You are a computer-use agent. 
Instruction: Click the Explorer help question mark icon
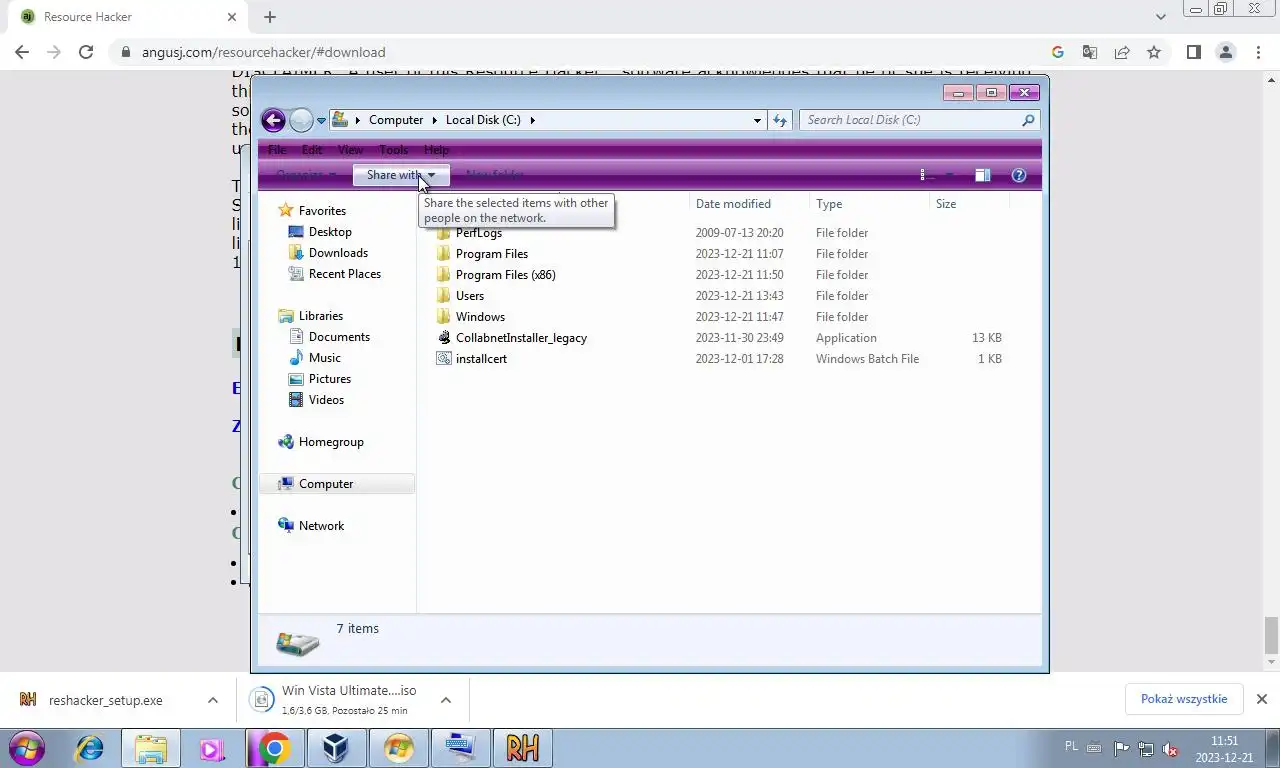pos(1019,175)
